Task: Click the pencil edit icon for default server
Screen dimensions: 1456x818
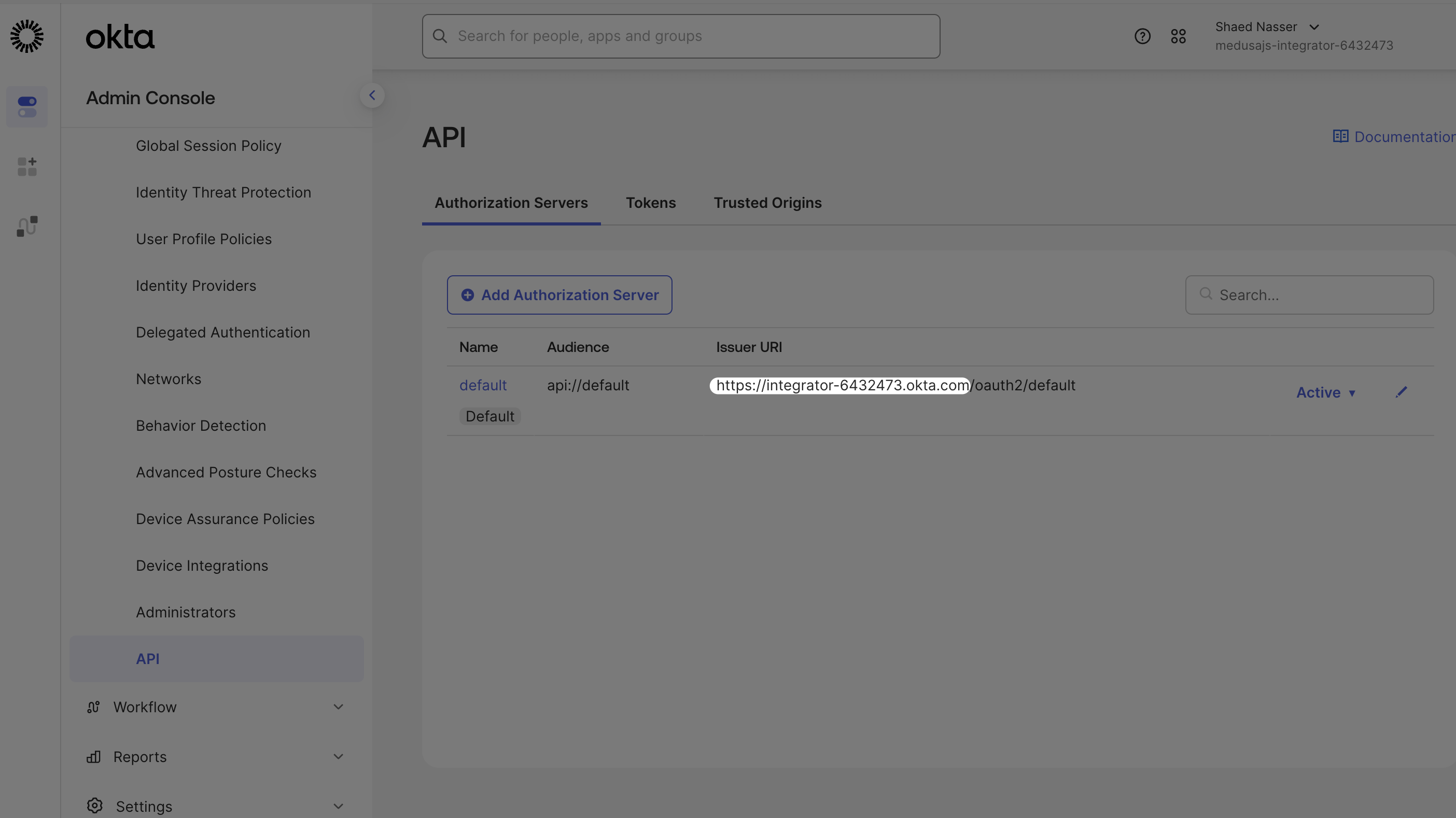Action: (1402, 391)
